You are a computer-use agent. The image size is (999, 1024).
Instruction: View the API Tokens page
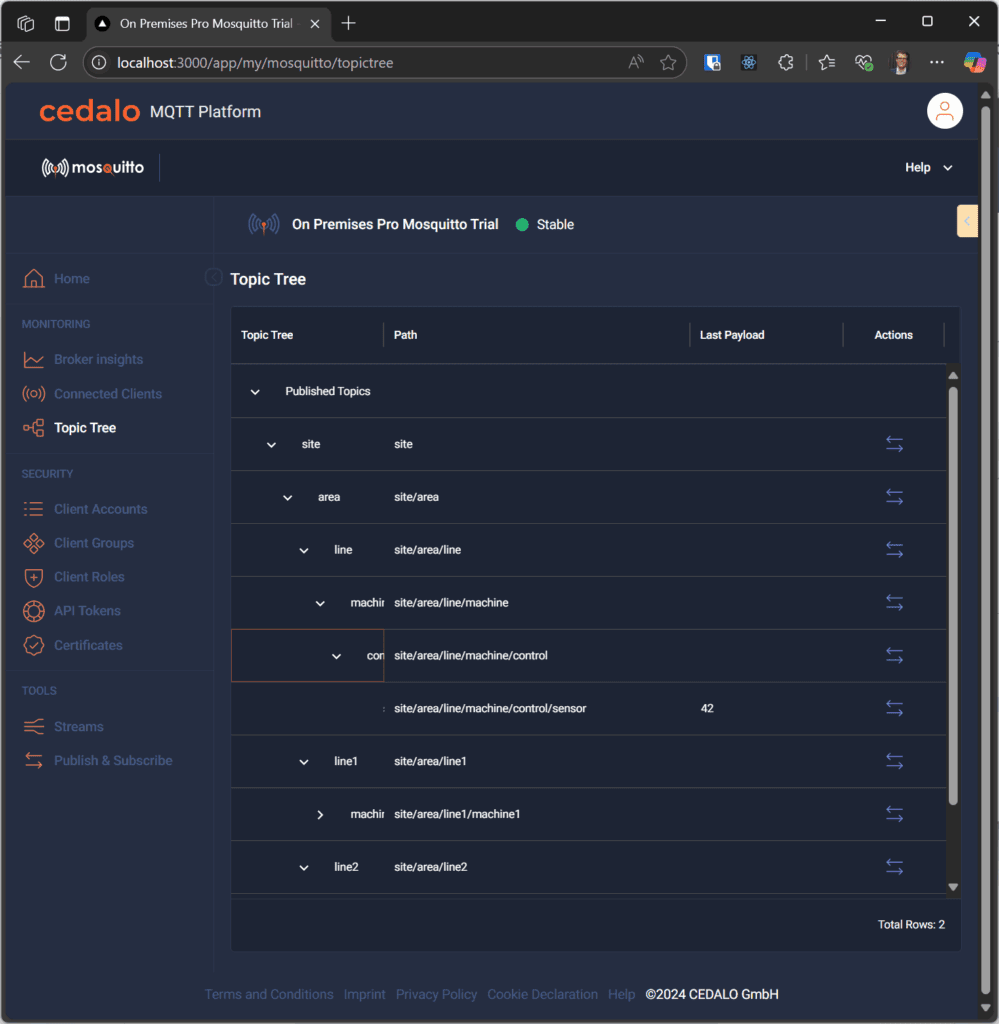click(x=85, y=611)
